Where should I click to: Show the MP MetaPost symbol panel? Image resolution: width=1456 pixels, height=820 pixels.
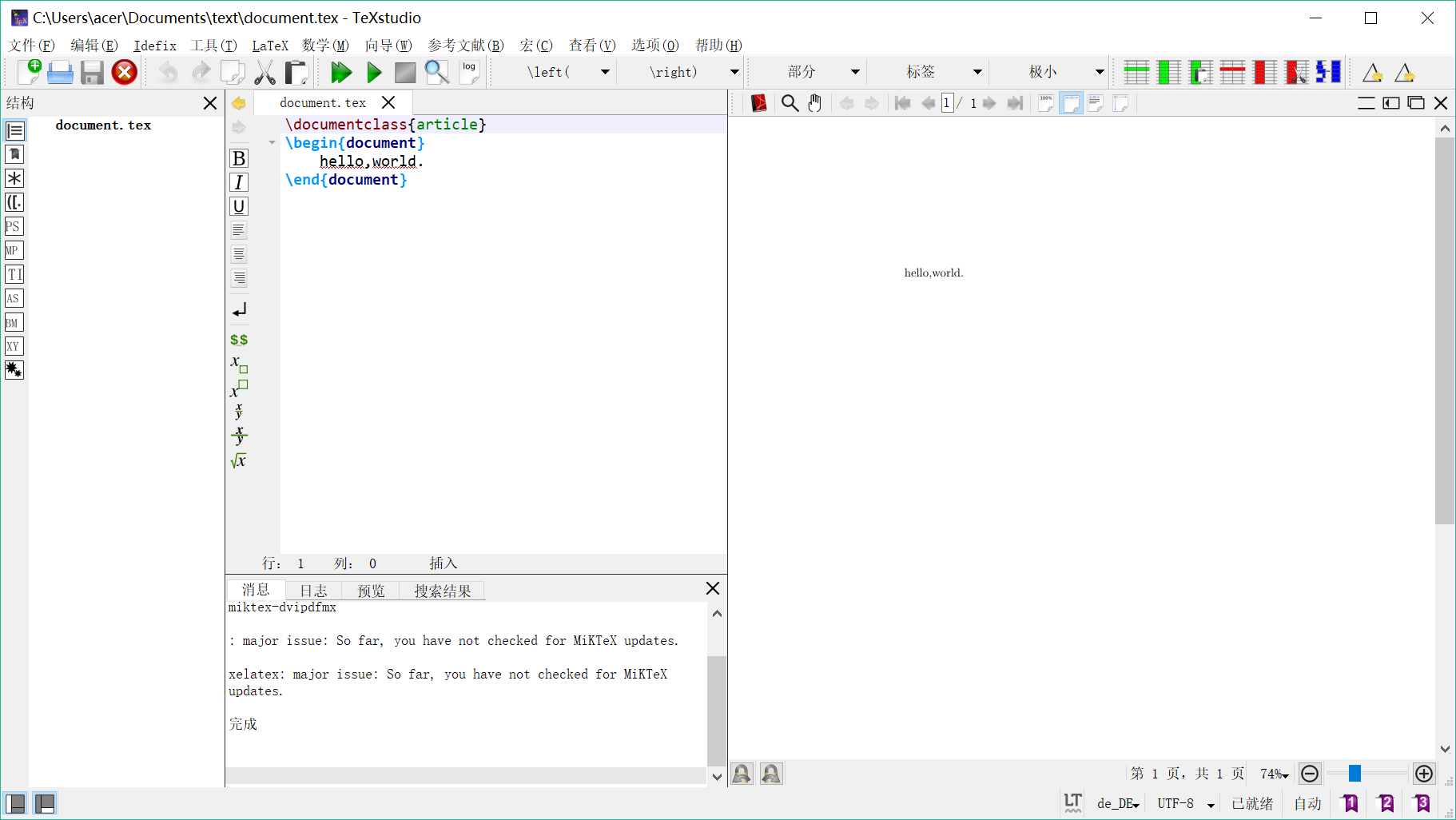[x=14, y=250]
